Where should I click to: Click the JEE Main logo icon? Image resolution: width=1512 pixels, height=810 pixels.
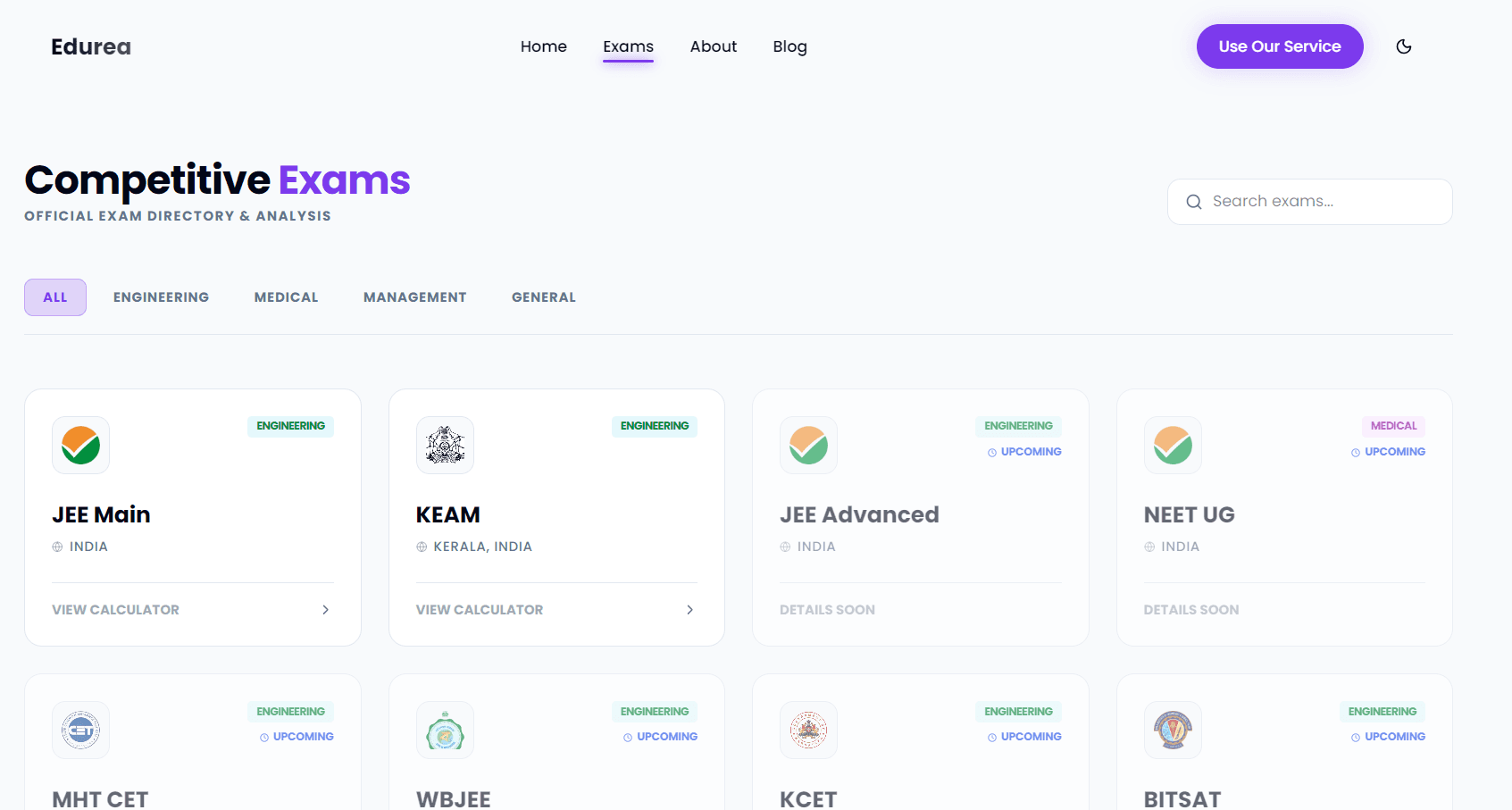[x=80, y=445]
